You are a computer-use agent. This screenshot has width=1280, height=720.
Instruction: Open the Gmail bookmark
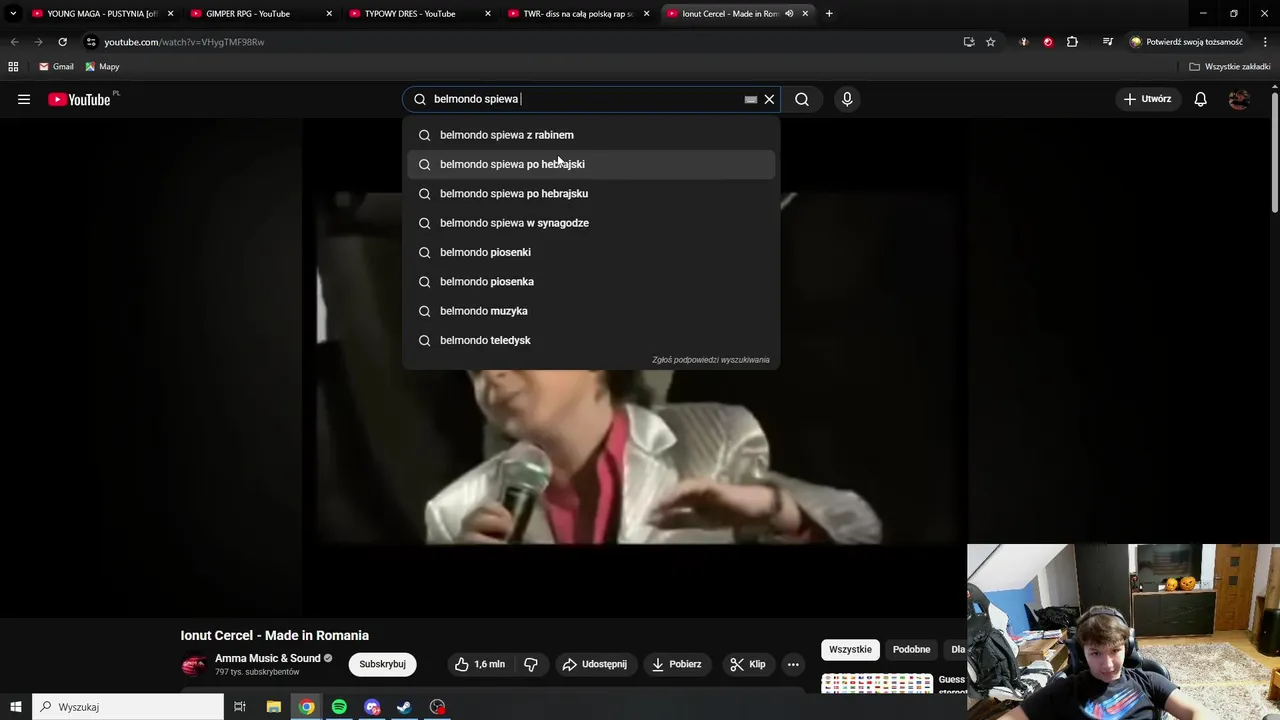(x=56, y=67)
